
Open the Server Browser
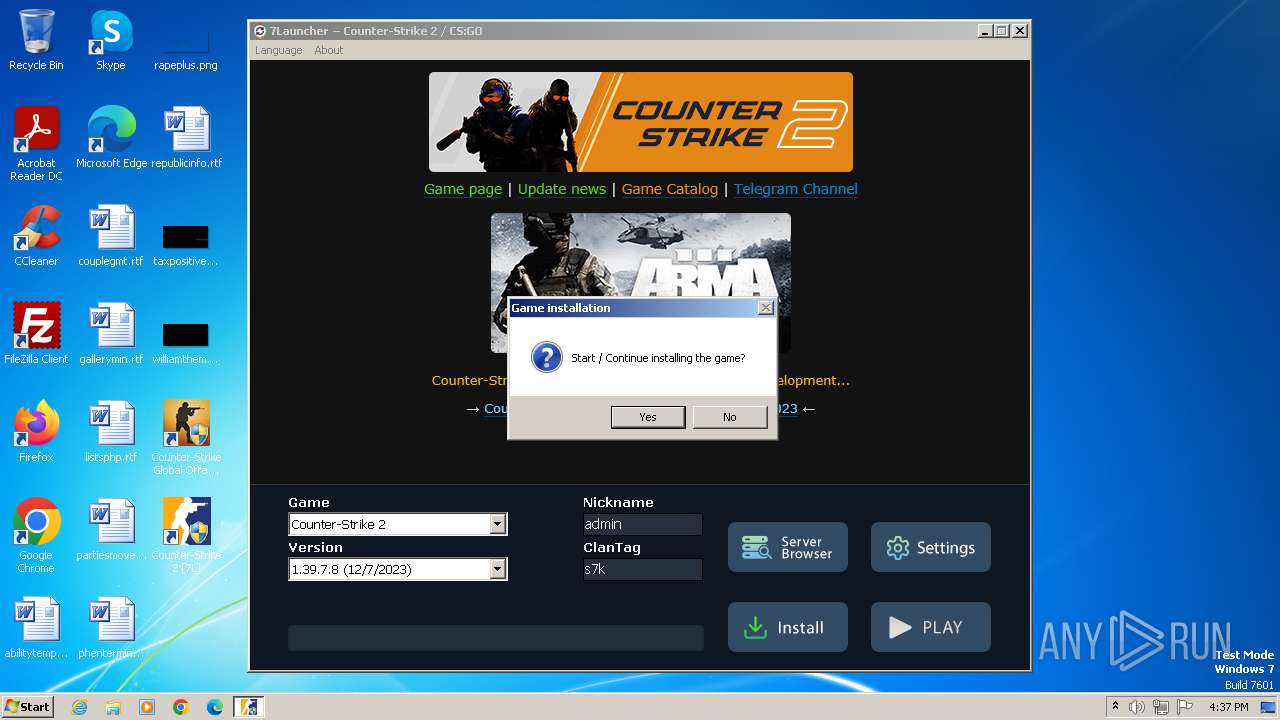point(788,547)
